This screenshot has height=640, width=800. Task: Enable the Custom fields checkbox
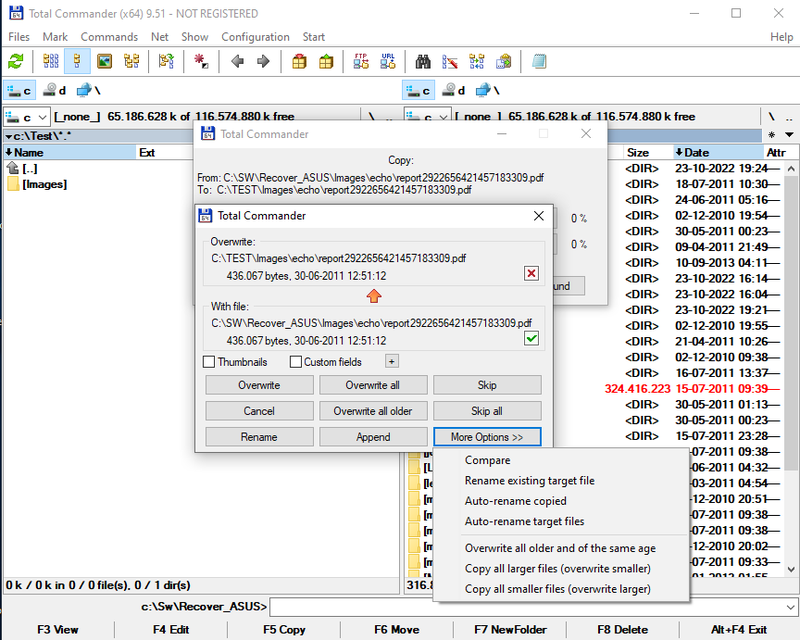(295, 362)
